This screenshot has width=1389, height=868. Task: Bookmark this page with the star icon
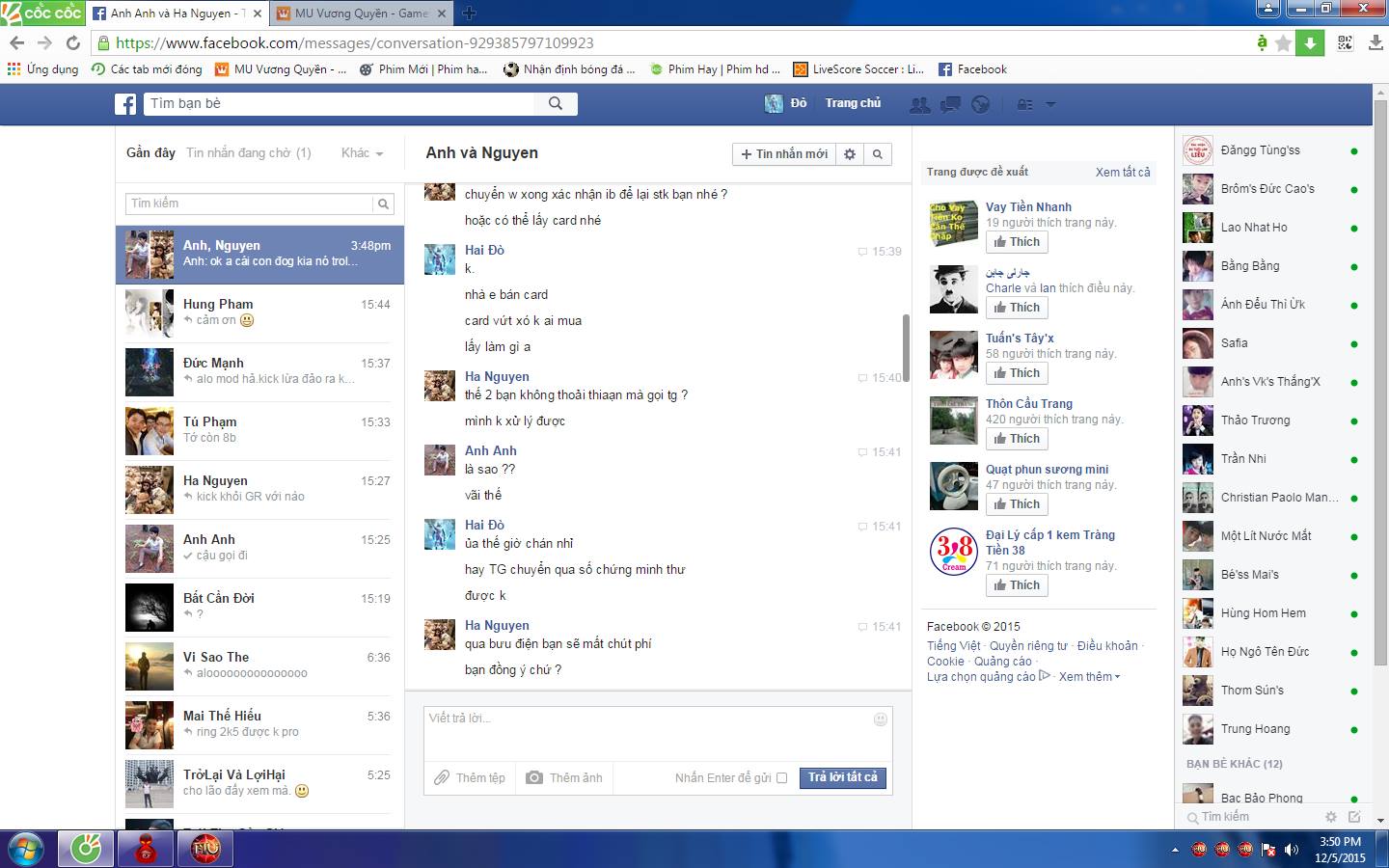point(1283,43)
